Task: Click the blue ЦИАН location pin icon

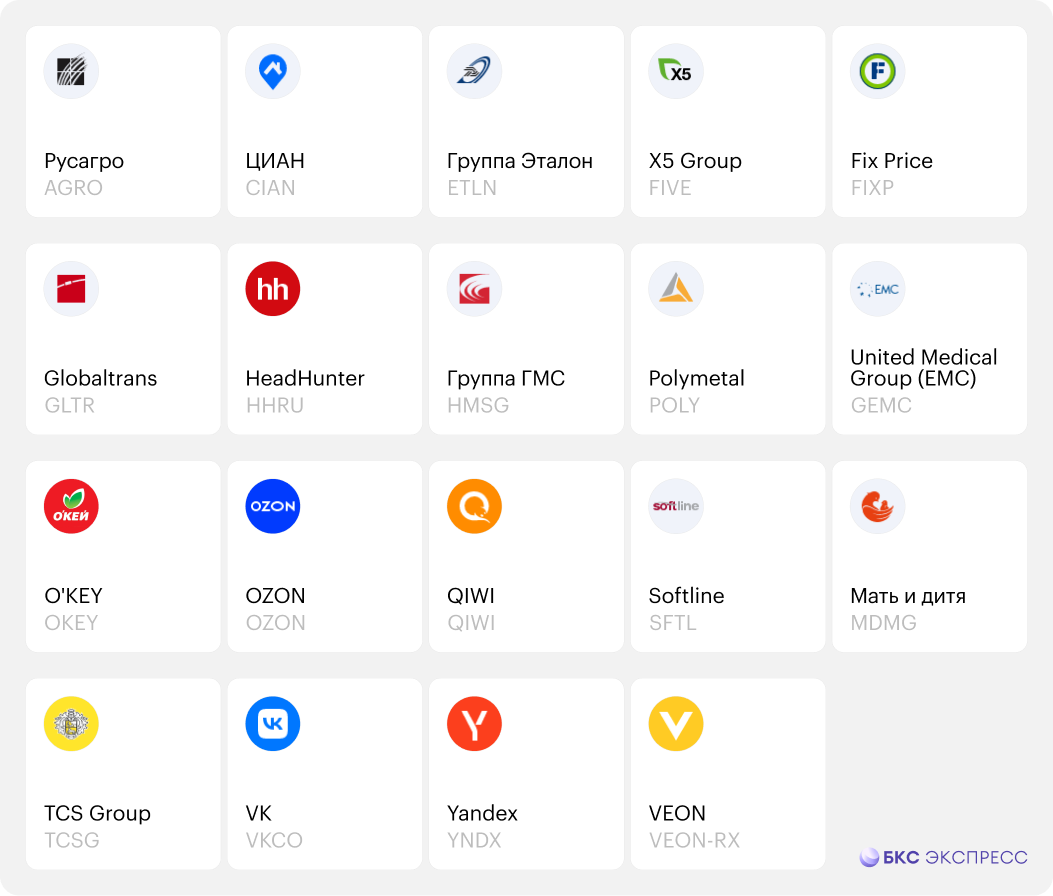Action: click(x=273, y=71)
